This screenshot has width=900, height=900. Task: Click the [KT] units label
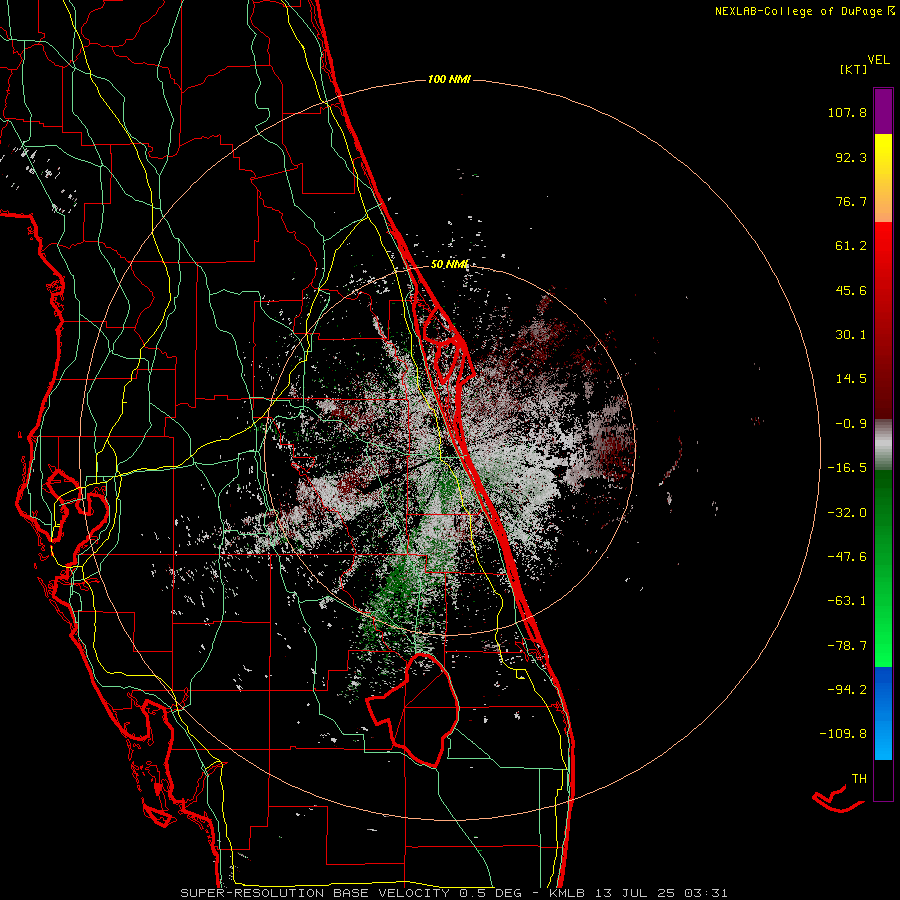[x=854, y=69]
